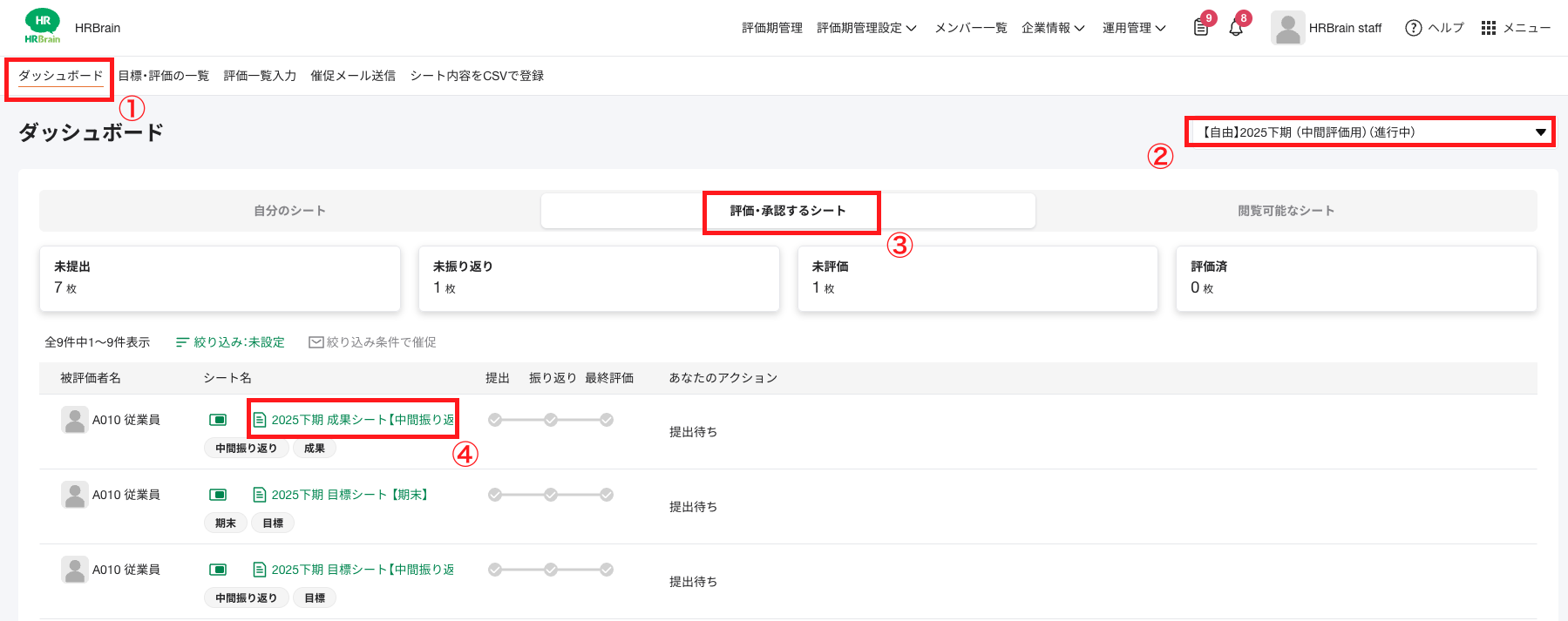
Task: Open メンバー一覧 in the top navigation
Action: pyautogui.click(x=971, y=28)
